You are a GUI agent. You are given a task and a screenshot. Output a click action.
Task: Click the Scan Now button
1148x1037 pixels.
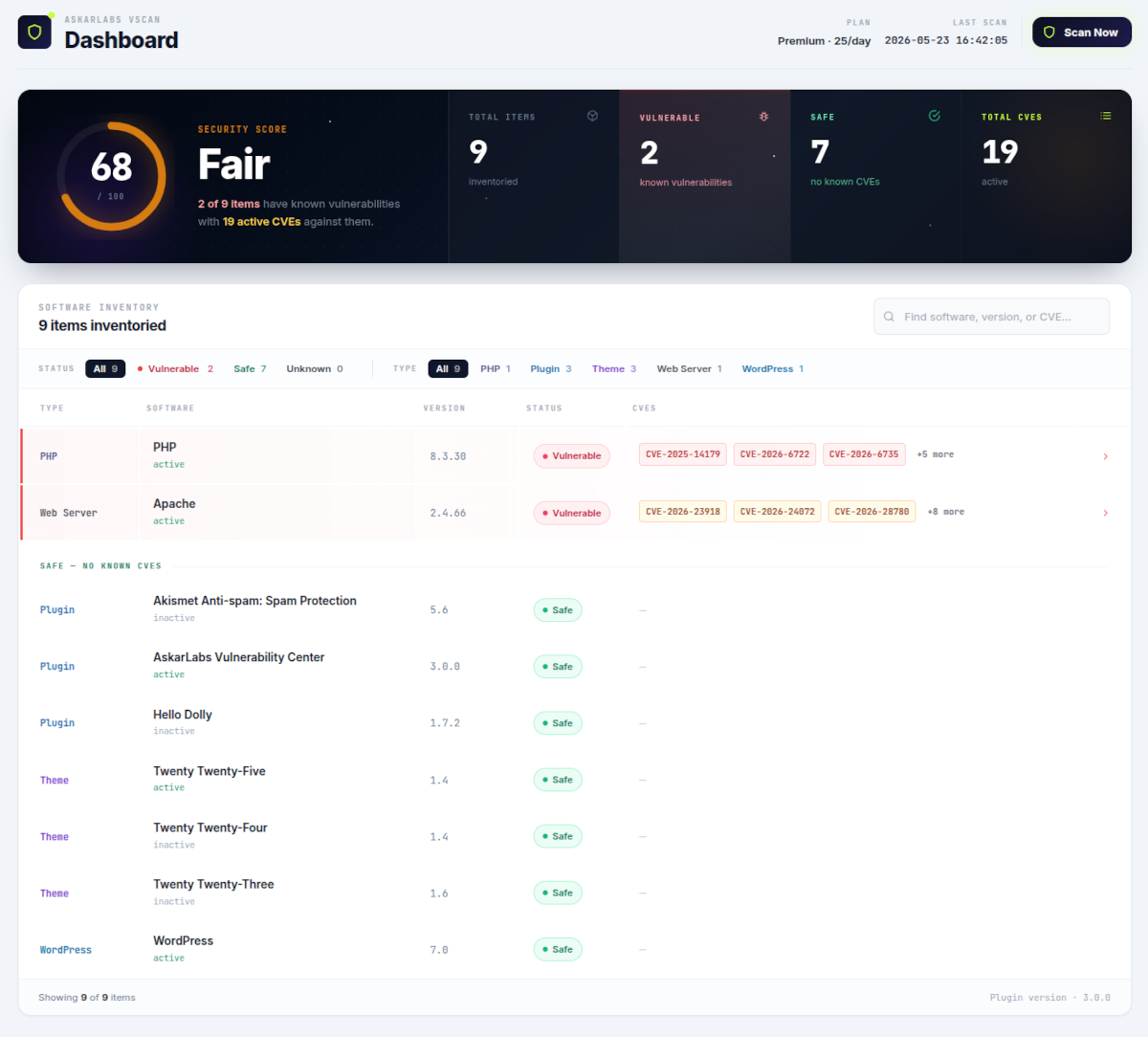point(1082,33)
